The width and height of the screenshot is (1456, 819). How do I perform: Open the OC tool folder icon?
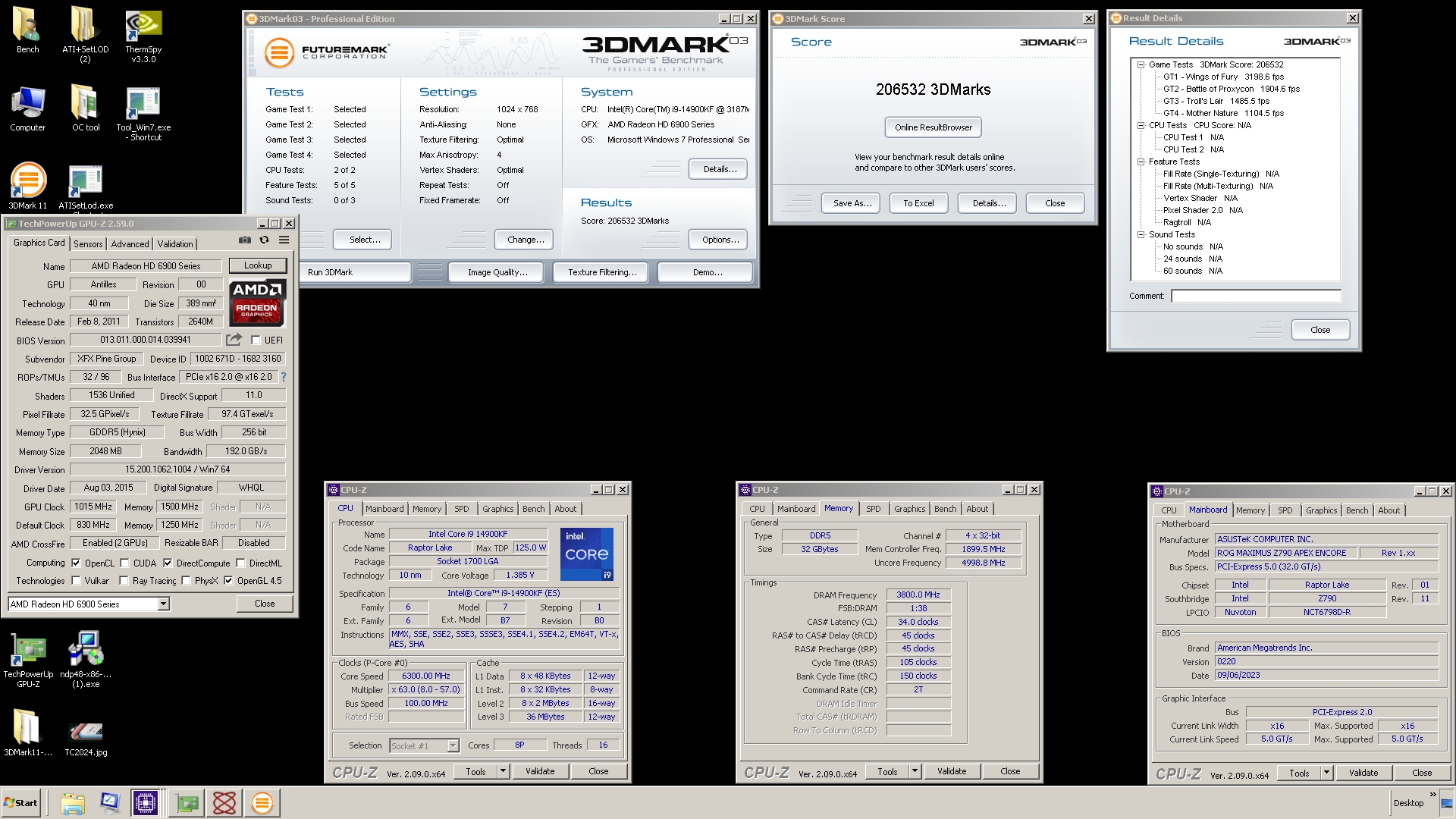[x=86, y=109]
